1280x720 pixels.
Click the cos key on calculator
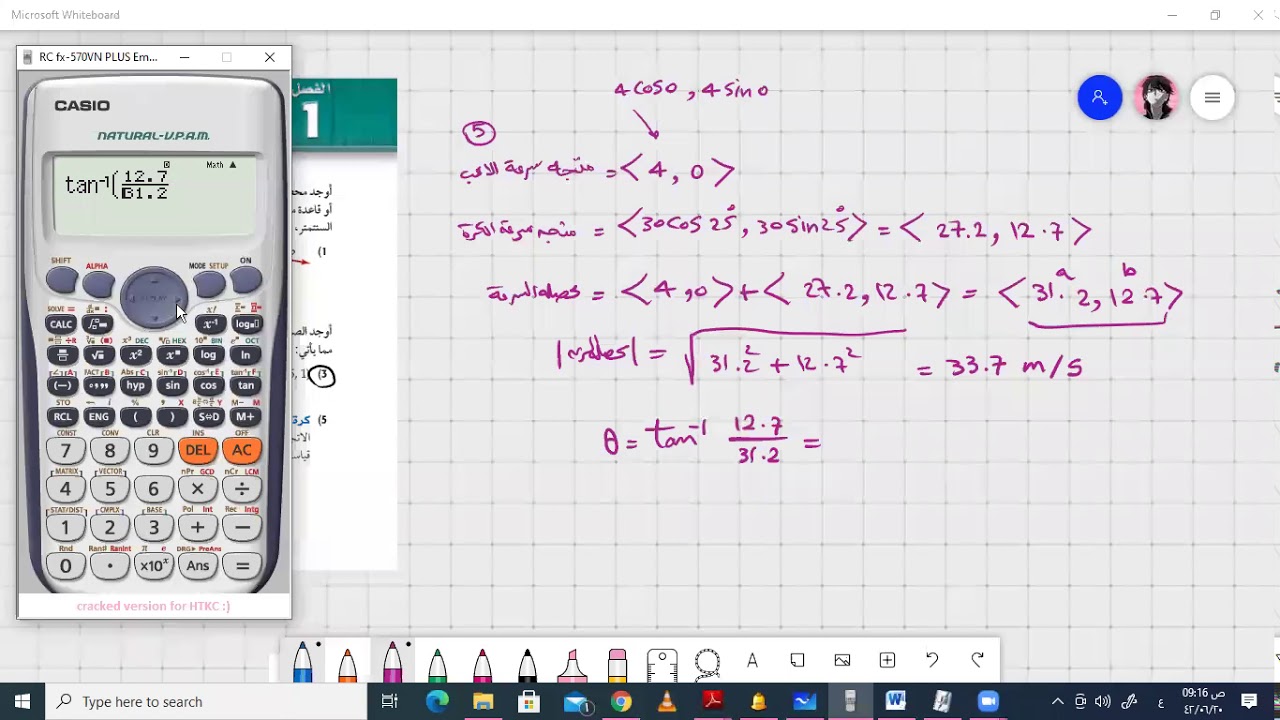click(208, 385)
